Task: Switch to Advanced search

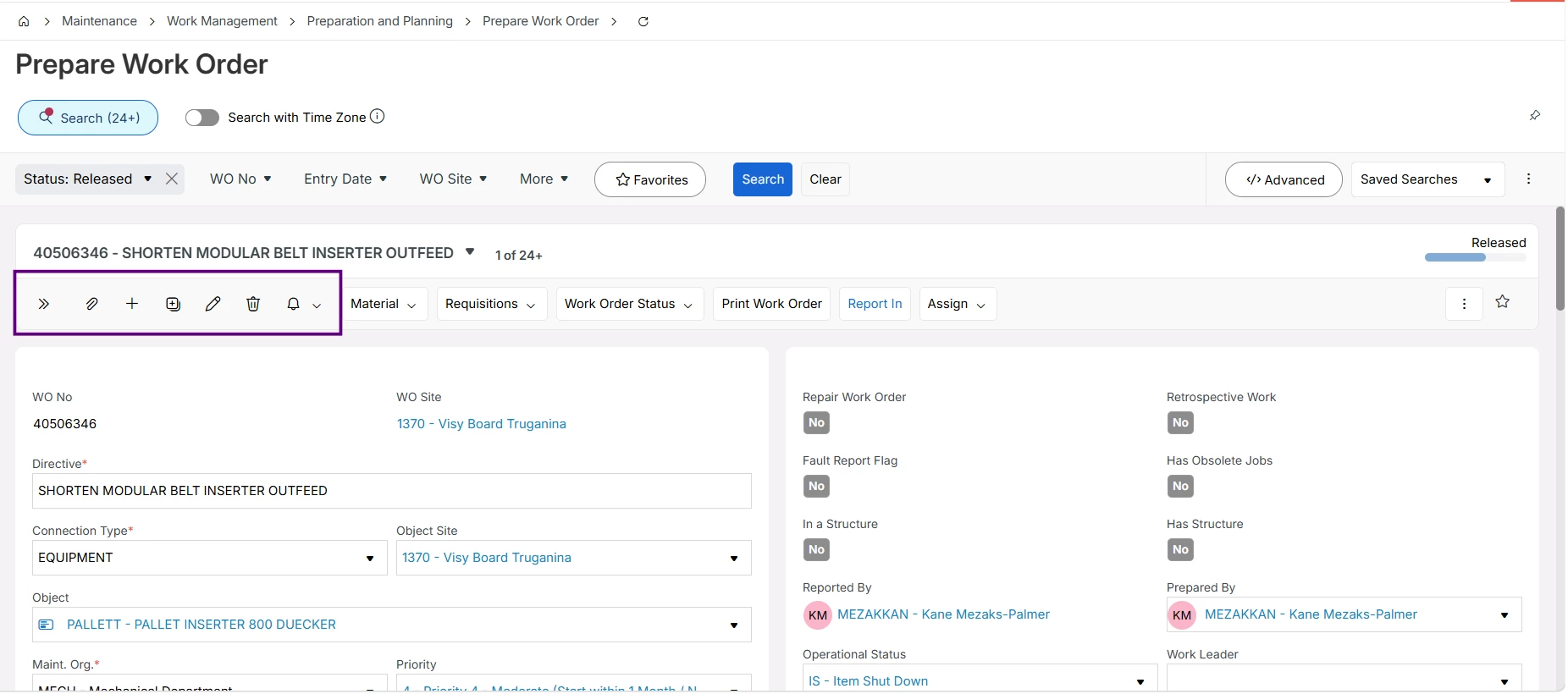Action: (1284, 179)
